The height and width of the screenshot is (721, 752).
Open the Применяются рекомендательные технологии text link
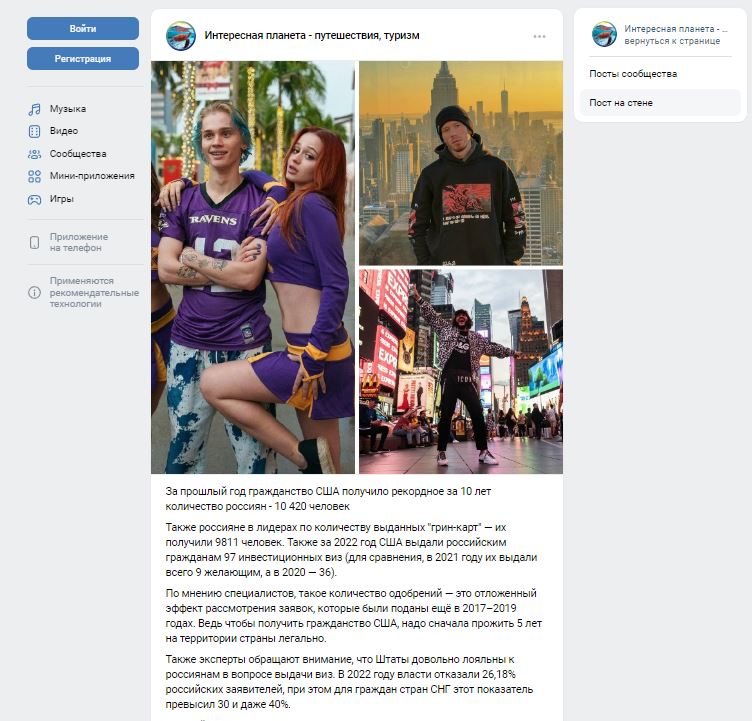tap(94, 292)
